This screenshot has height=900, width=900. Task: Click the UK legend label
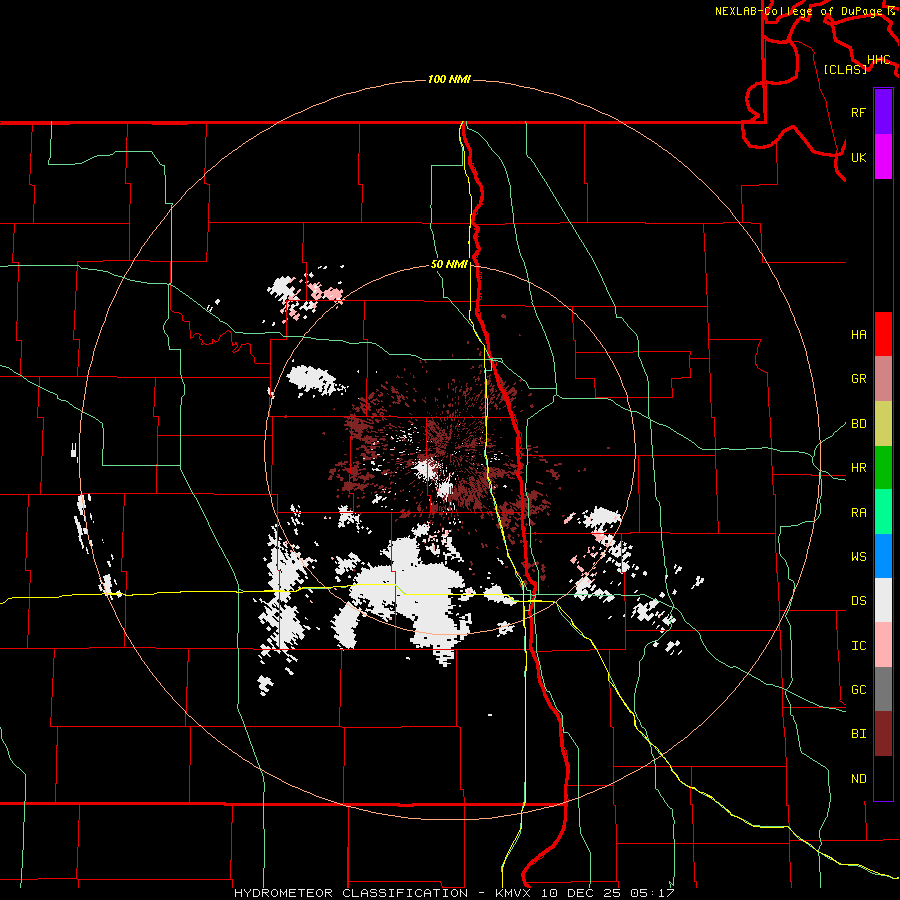(x=859, y=157)
